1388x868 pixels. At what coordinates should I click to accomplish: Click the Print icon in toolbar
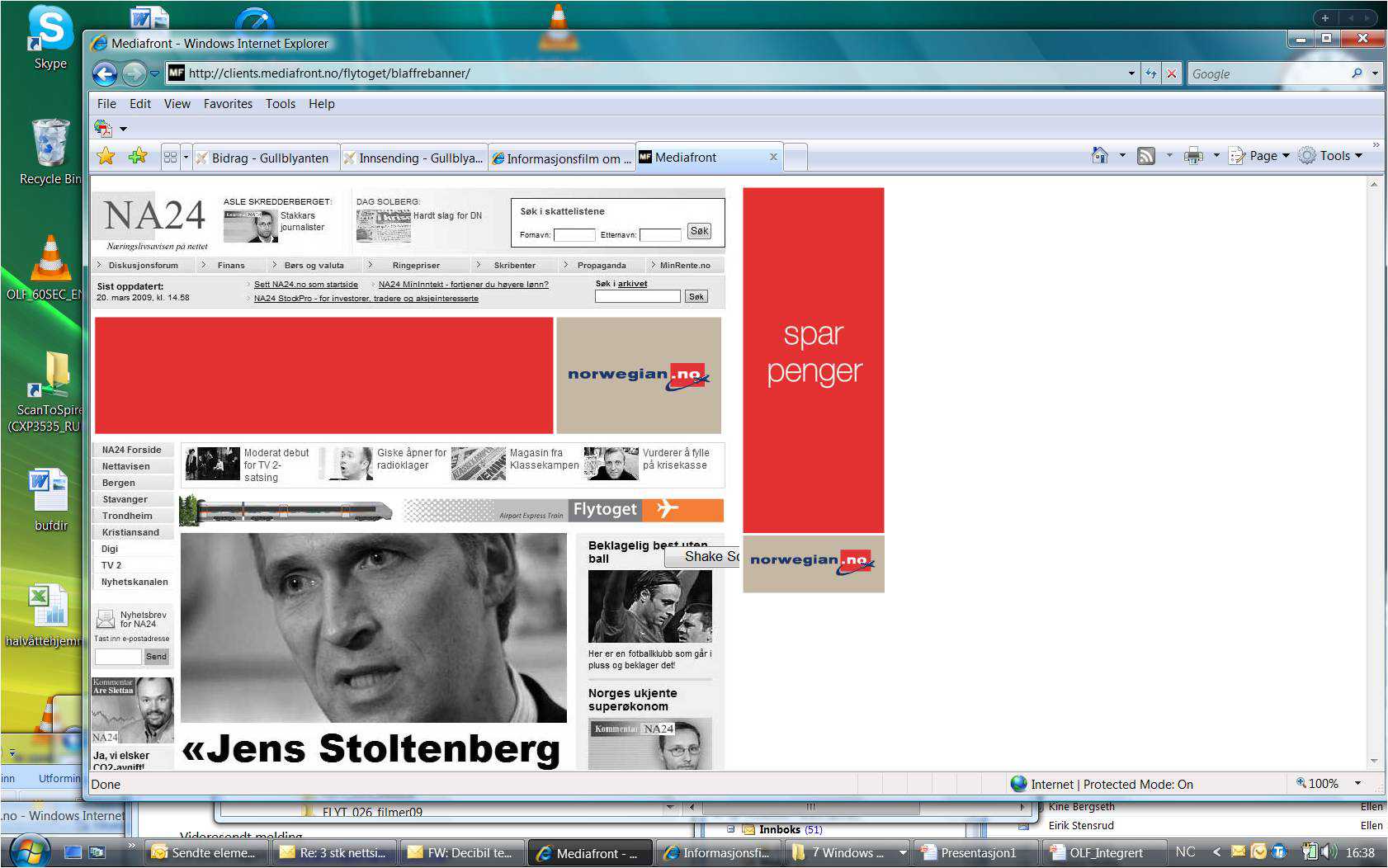point(1193,155)
